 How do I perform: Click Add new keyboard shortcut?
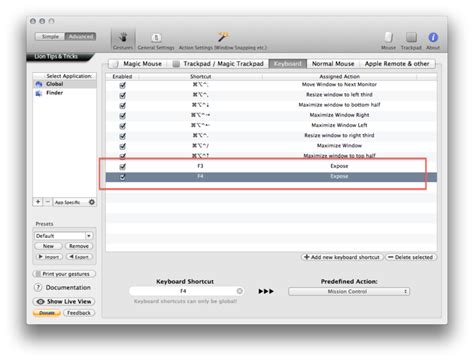342,257
